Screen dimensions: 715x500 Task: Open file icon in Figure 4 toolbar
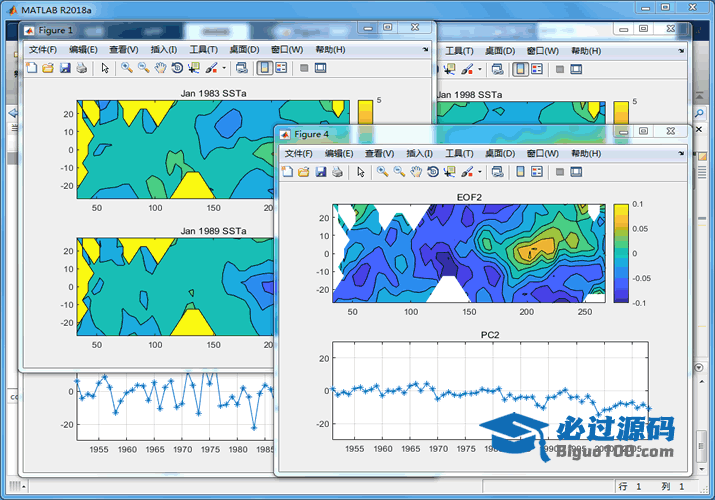pyautogui.click(x=304, y=172)
